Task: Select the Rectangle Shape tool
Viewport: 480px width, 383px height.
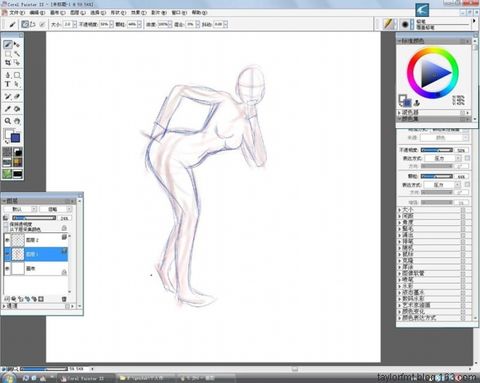Action: 17,75
